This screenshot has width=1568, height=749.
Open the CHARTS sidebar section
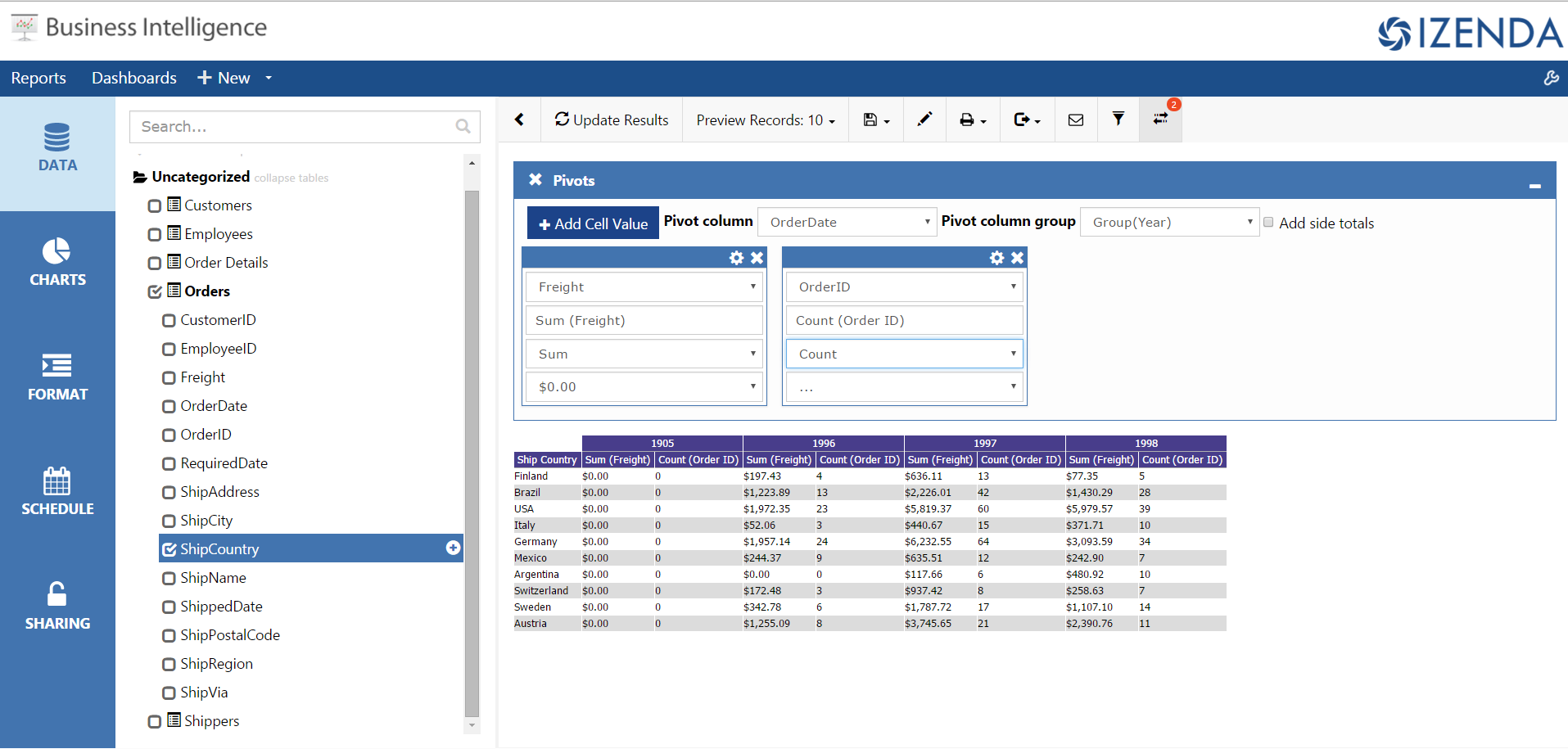(x=57, y=262)
